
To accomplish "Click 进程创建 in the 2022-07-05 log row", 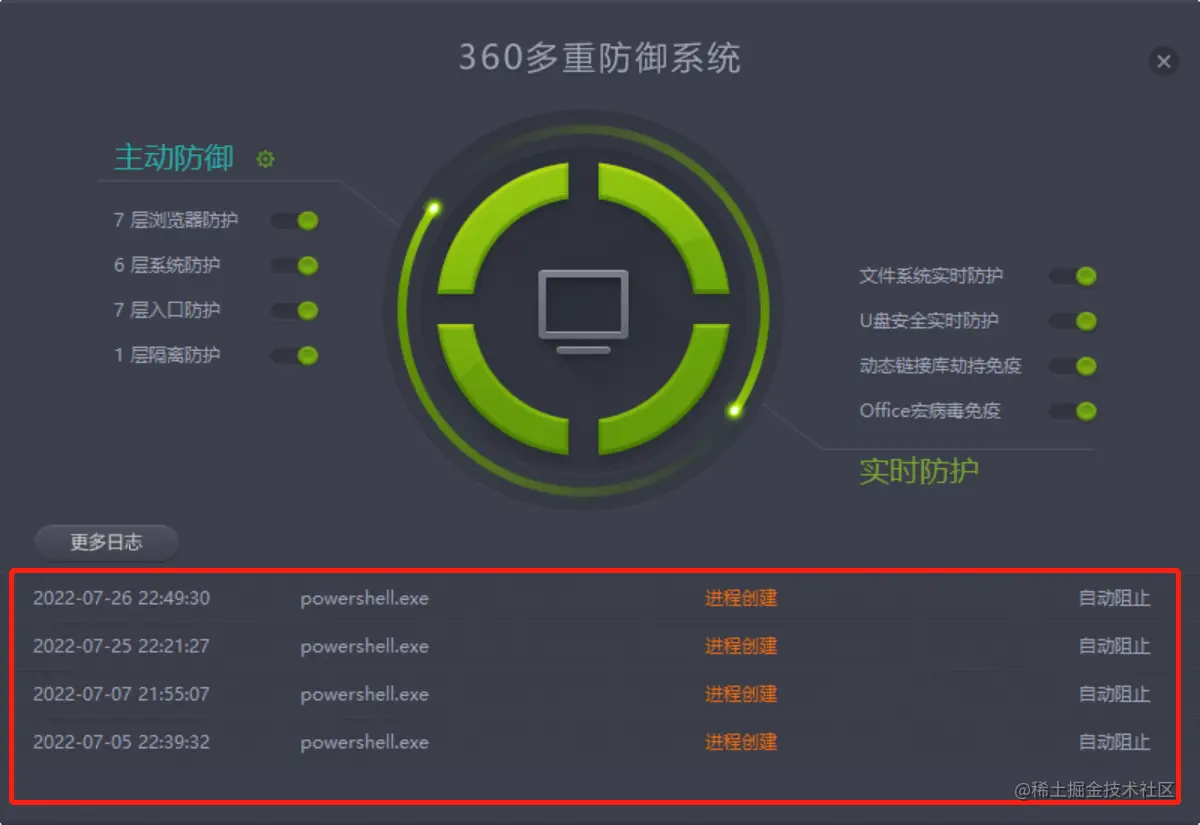I will [741, 742].
